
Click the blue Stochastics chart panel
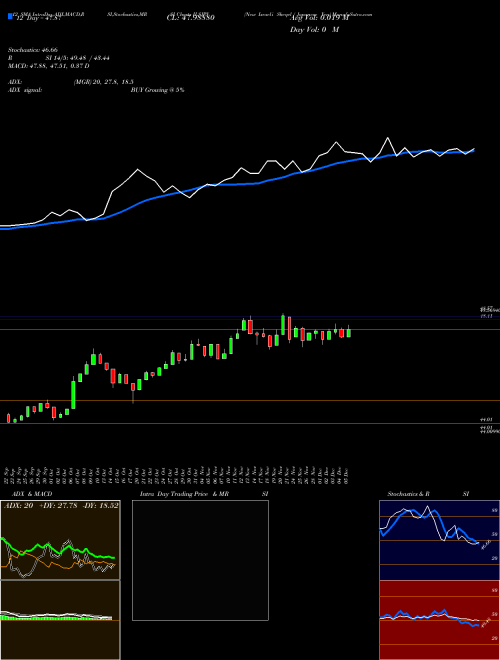click(439, 540)
